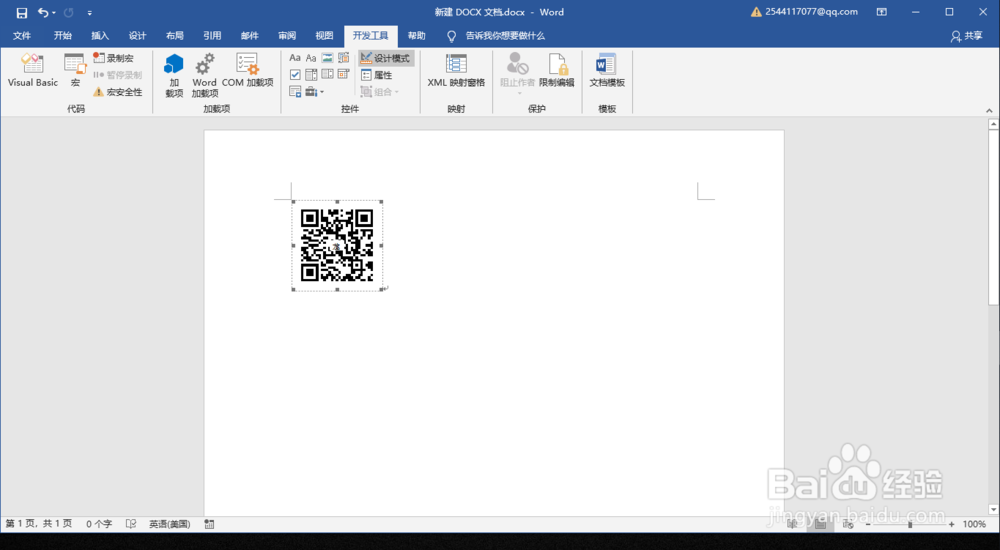The width and height of the screenshot is (1000, 550).
Task: Save the document with the floppy icon
Action: 22,12
